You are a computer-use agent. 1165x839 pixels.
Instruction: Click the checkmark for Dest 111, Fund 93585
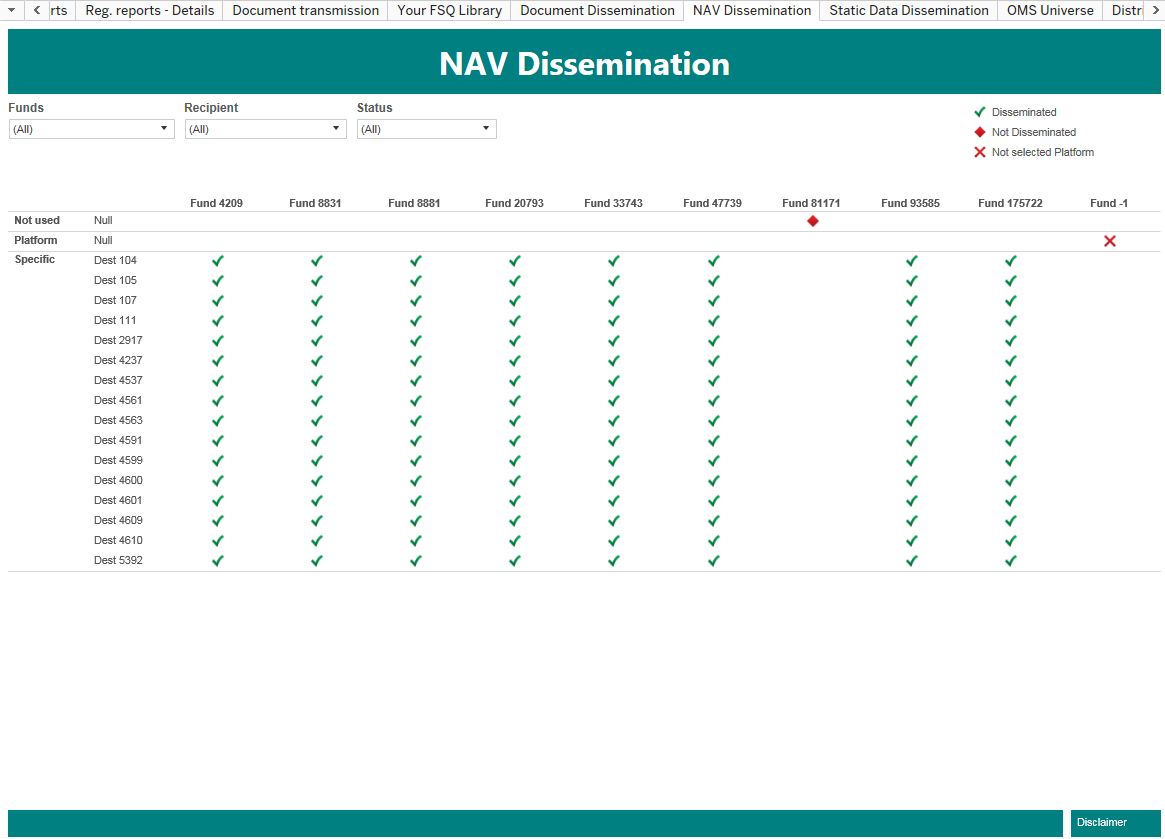click(x=911, y=321)
